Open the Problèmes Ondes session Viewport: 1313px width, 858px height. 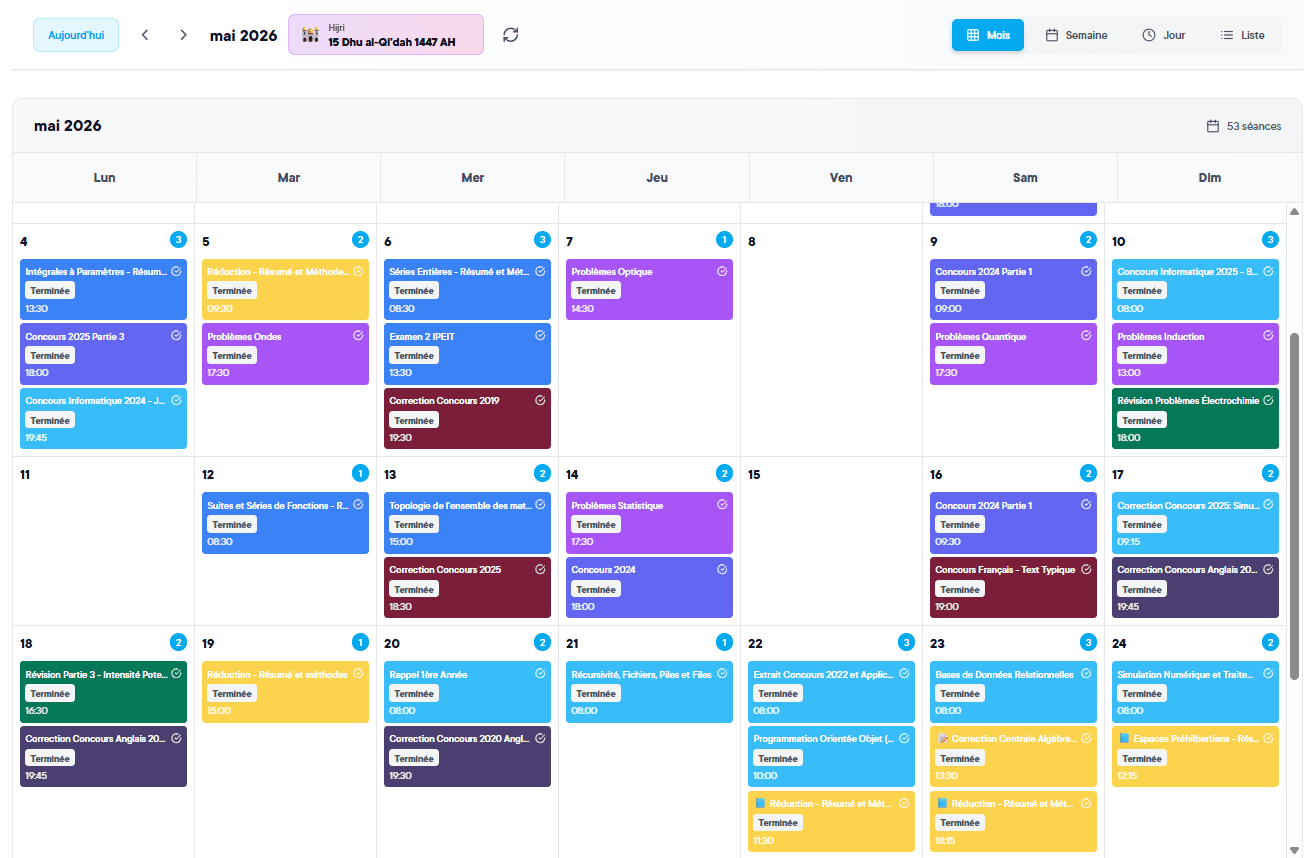[x=285, y=354]
